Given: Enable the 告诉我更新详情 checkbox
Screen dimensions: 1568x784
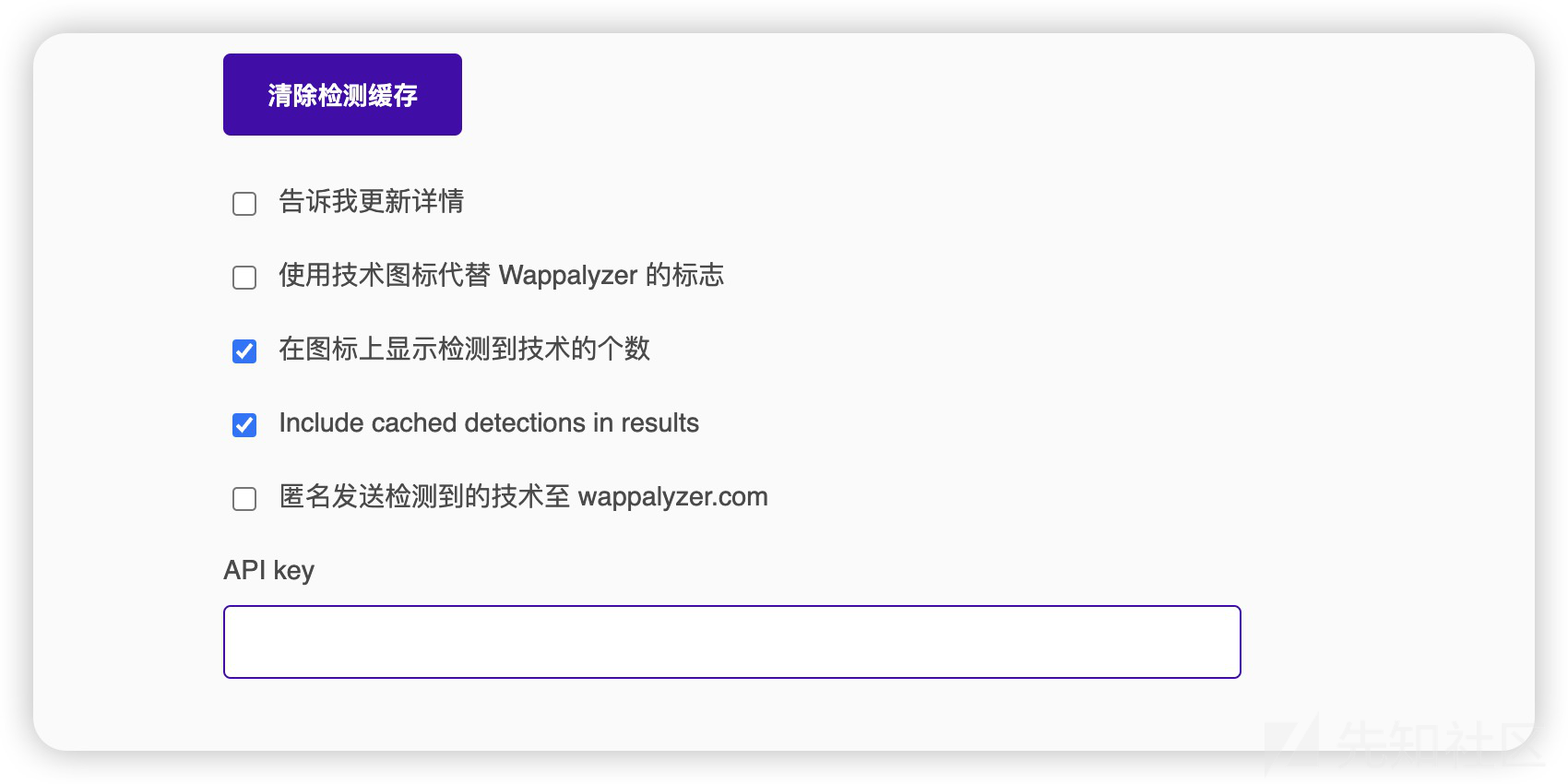Looking at the screenshot, I should [244, 203].
